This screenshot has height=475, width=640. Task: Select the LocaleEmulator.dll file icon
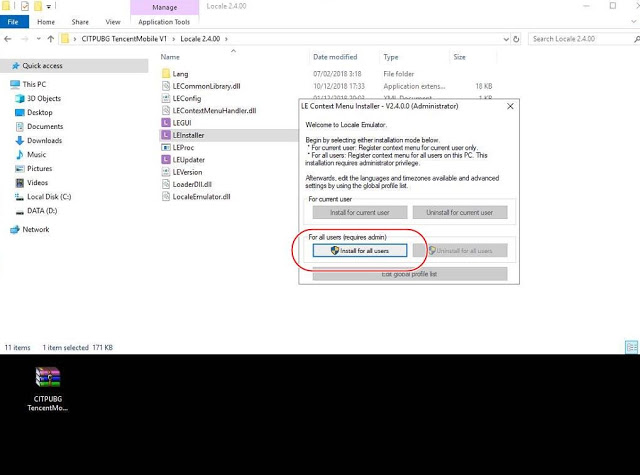click(166, 196)
